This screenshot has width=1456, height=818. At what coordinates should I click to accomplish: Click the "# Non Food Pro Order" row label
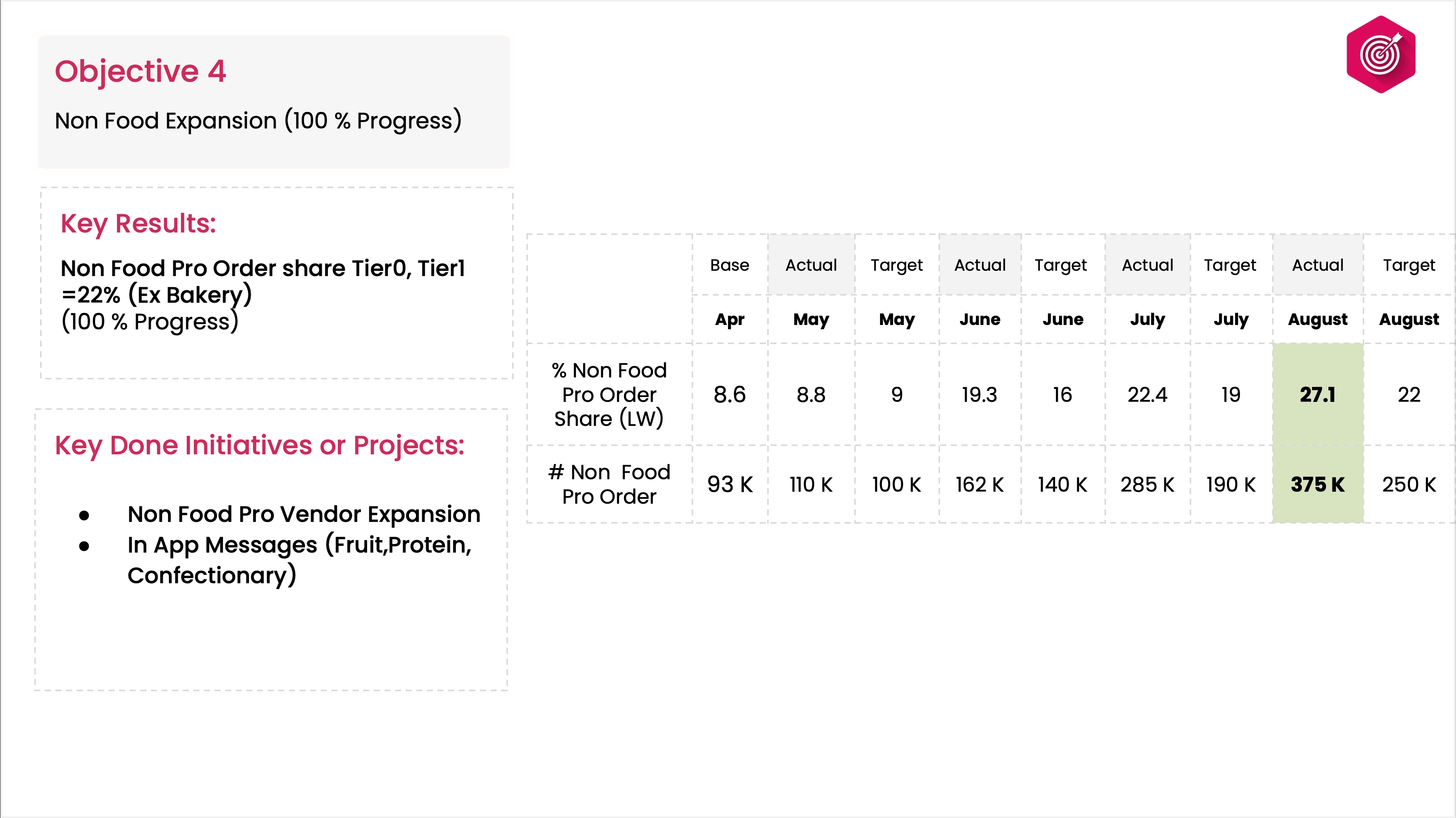tap(609, 485)
